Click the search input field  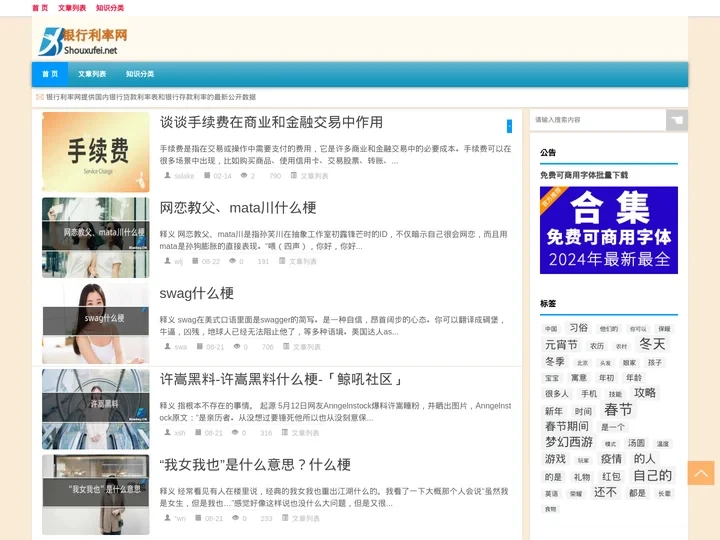pyautogui.click(x=598, y=120)
